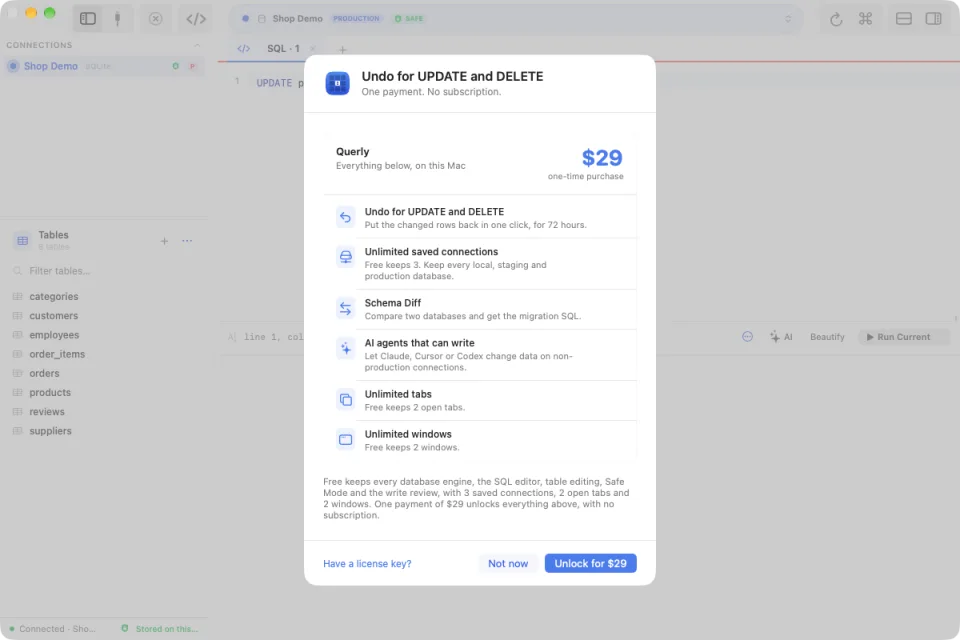Toggle the bottom panel layout icon
960x640 pixels.
click(904, 18)
